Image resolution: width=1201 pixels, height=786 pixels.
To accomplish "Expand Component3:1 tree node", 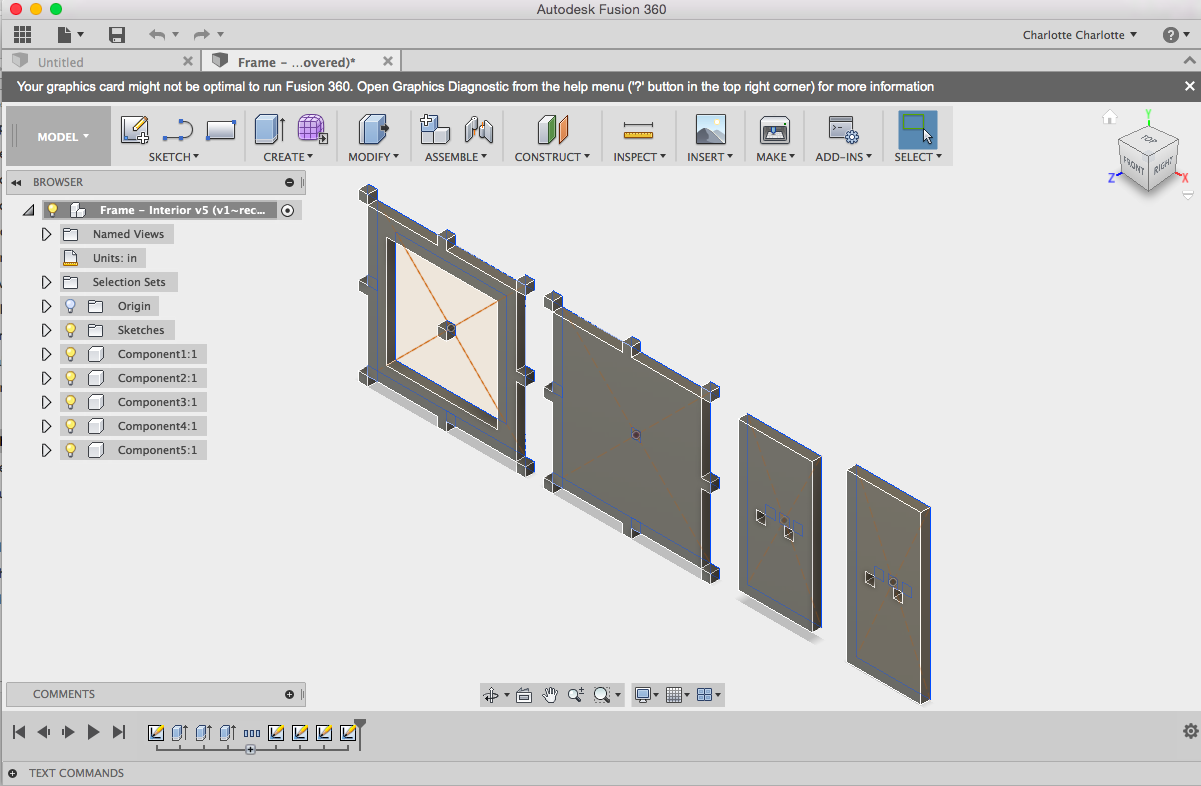I will (x=46, y=402).
